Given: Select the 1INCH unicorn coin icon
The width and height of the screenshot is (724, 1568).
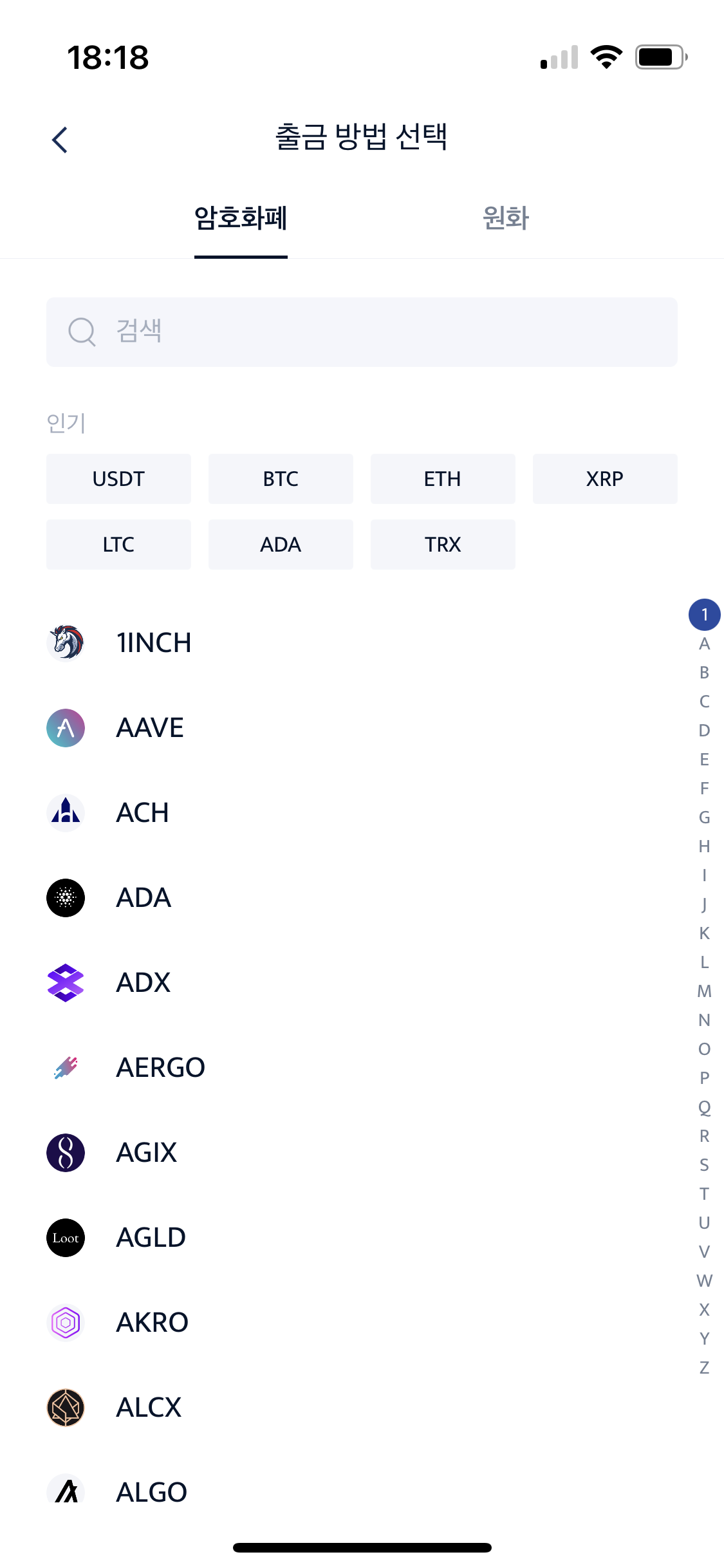Looking at the screenshot, I should pyautogui.click(x=66, y=642).
